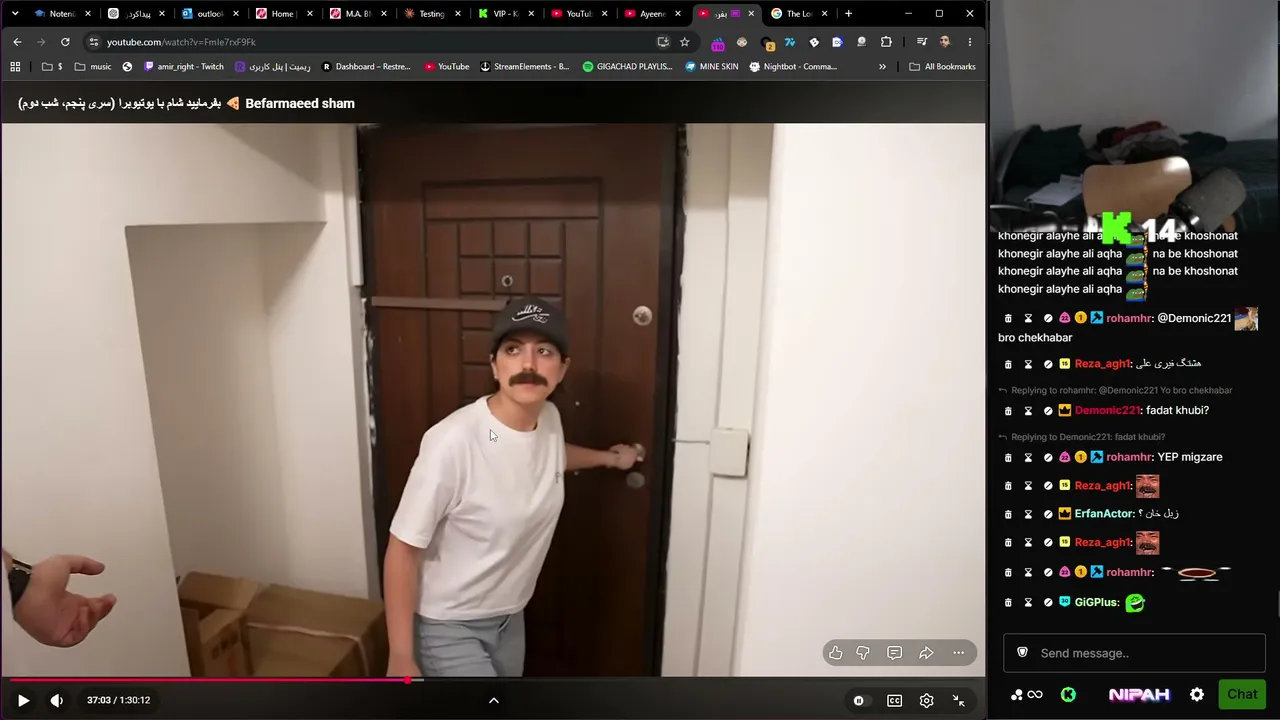Delete GiGPlus's chat message

(x=1008, y=603)
